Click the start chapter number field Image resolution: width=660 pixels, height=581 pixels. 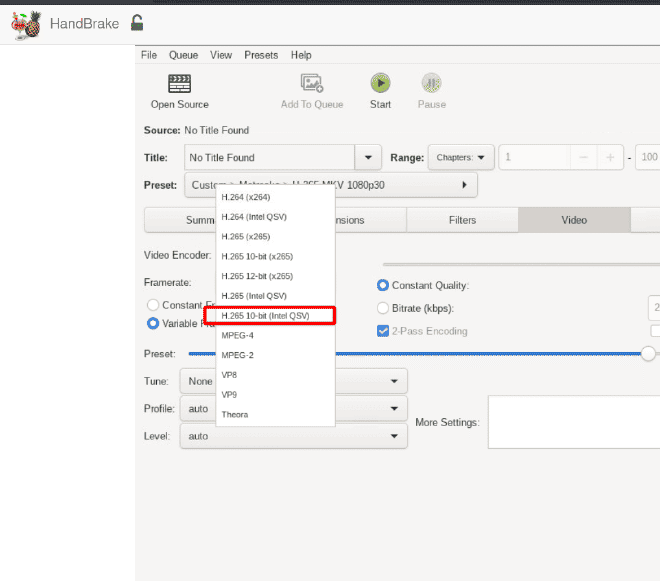535,157
